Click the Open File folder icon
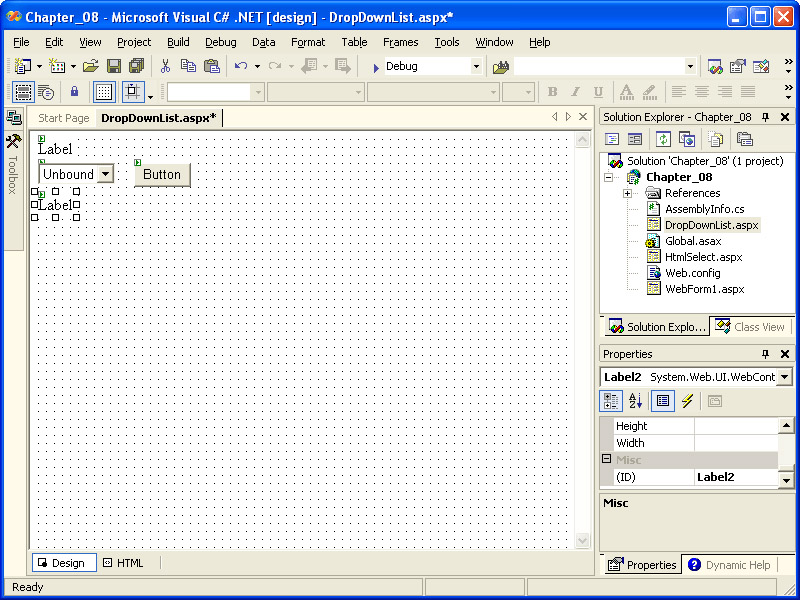 [90, 66]
